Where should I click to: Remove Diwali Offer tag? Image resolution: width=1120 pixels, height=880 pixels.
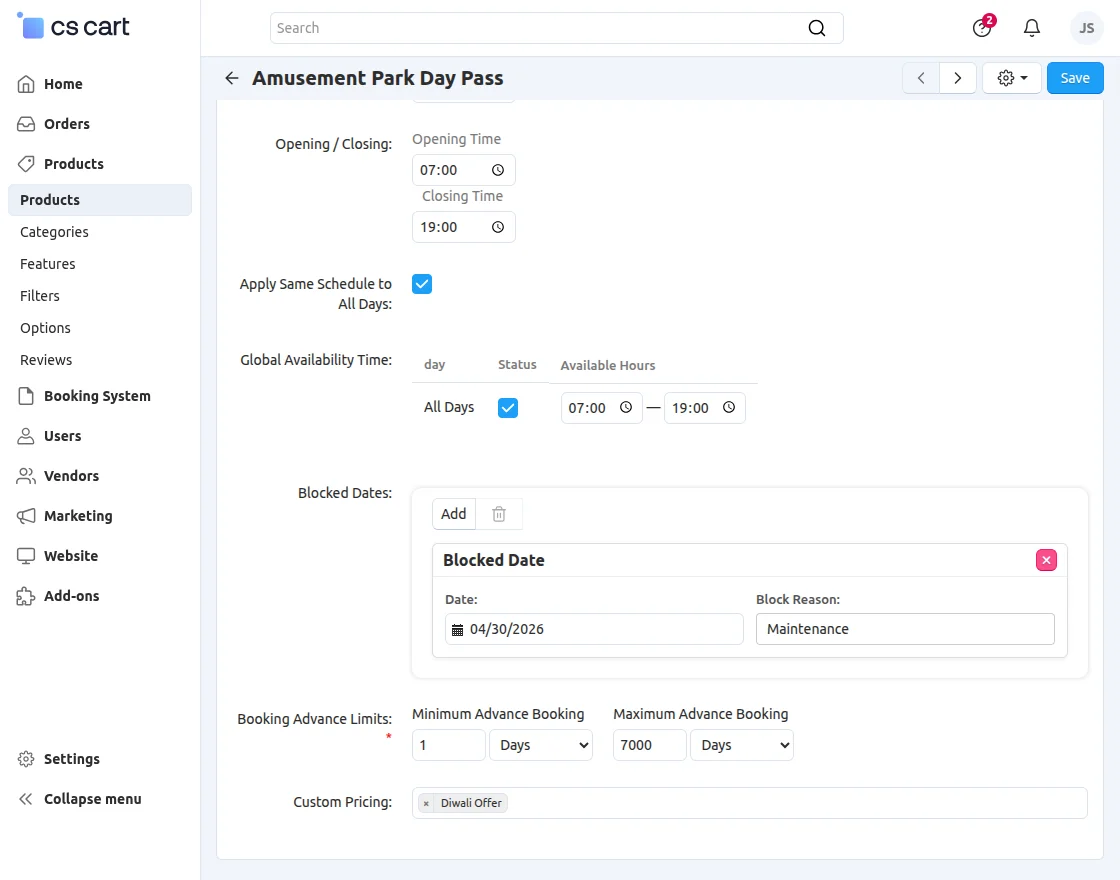tap(426, 803)
